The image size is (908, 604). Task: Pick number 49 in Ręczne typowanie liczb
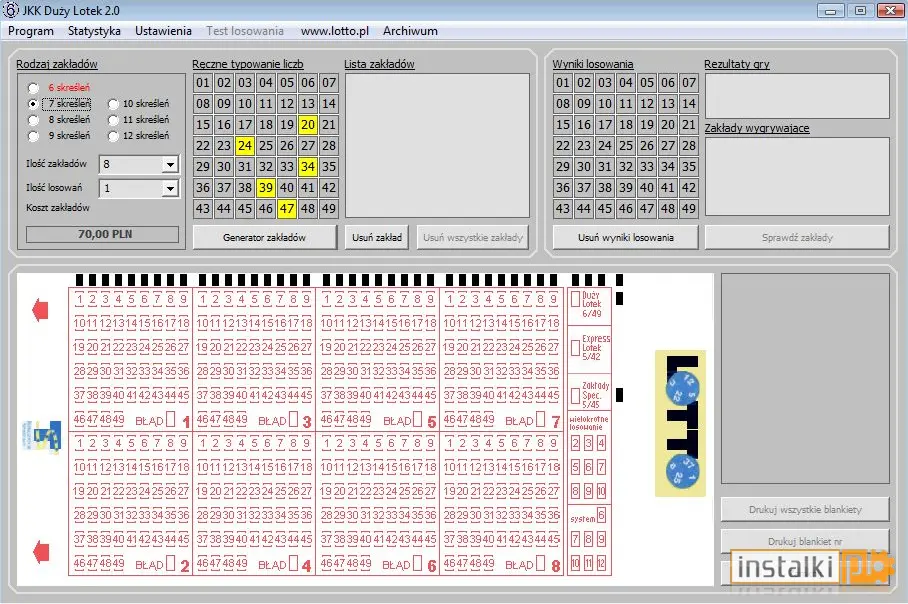click(329, 208)
